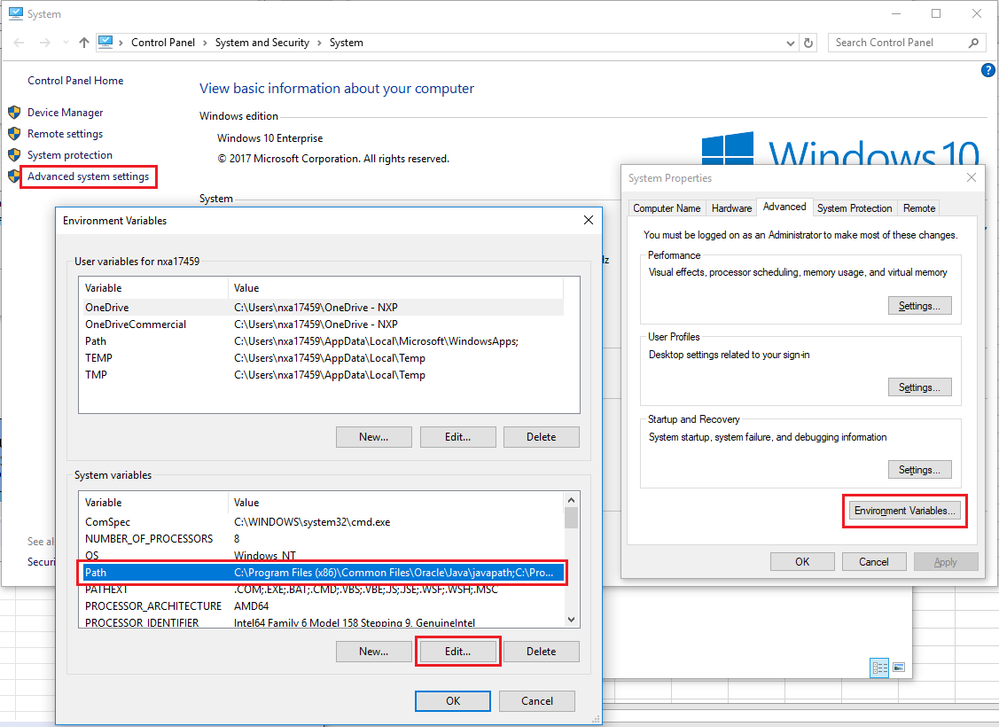The width and height of the screenshot is (999, 727).
Task: Select OneDriveCommercial user variable row
Action: coord(323,324)
